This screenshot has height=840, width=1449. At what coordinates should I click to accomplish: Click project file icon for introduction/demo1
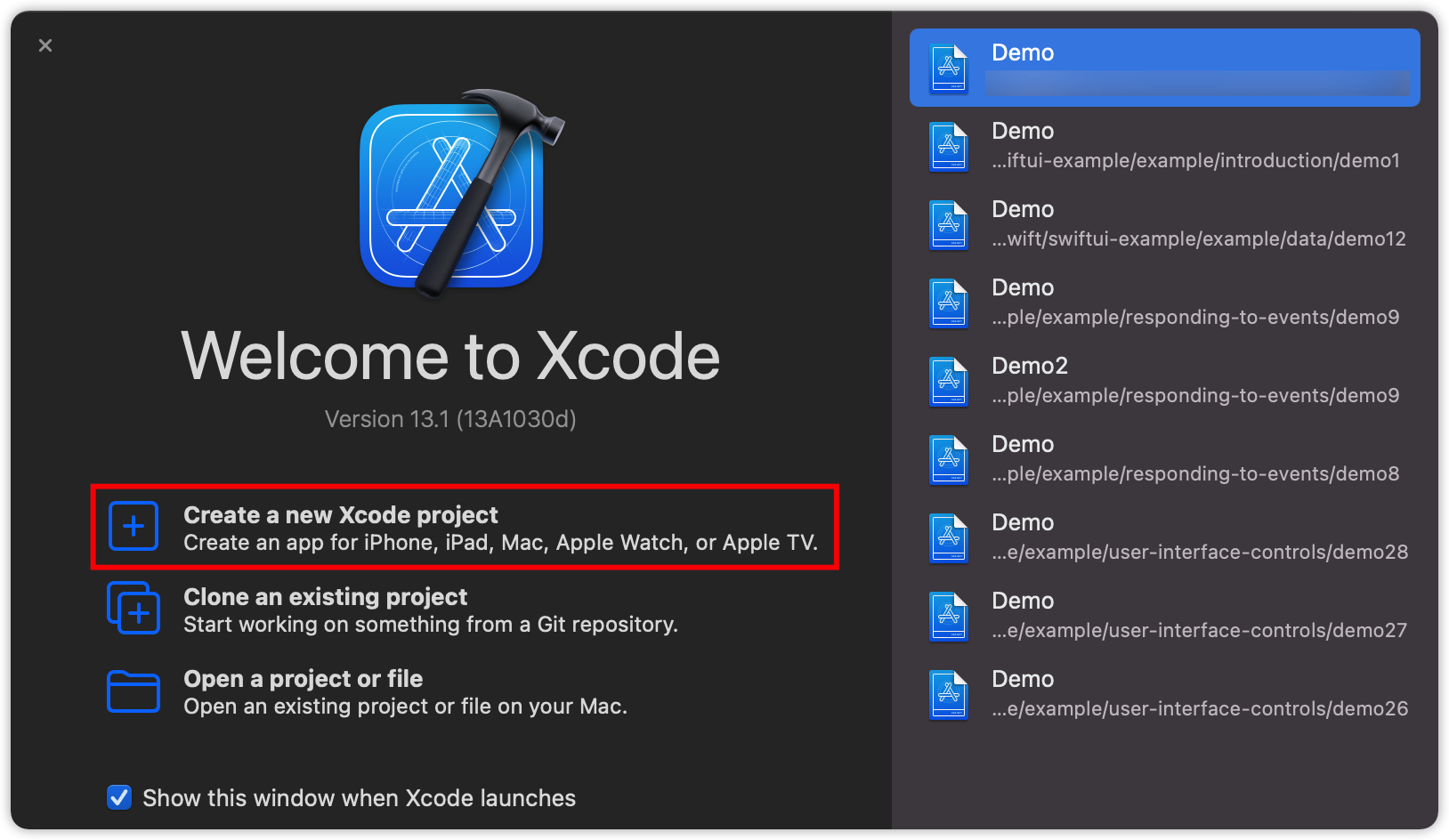tap(949, 146)
